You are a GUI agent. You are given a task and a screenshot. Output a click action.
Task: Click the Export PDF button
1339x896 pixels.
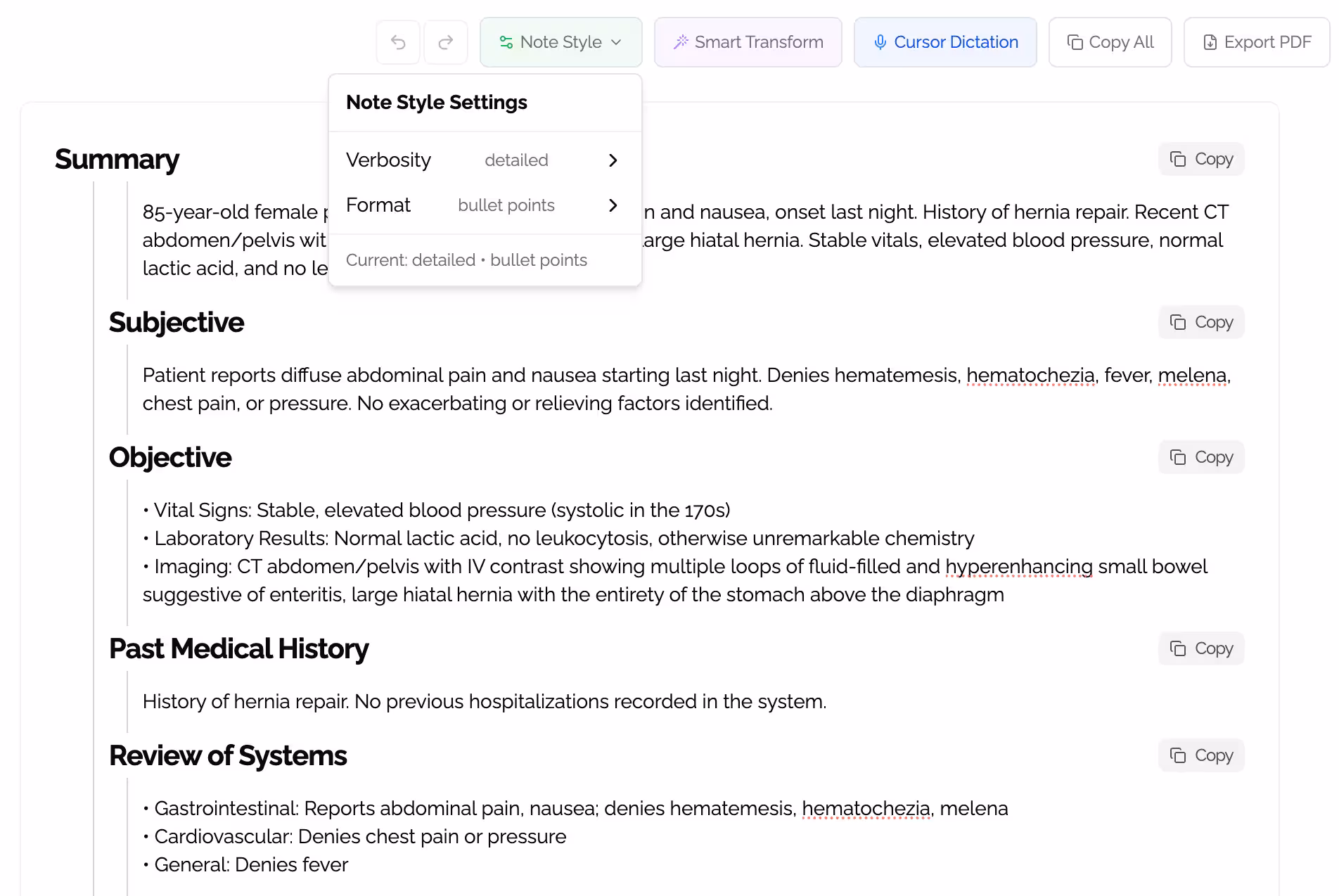(x=1256, y=42)
